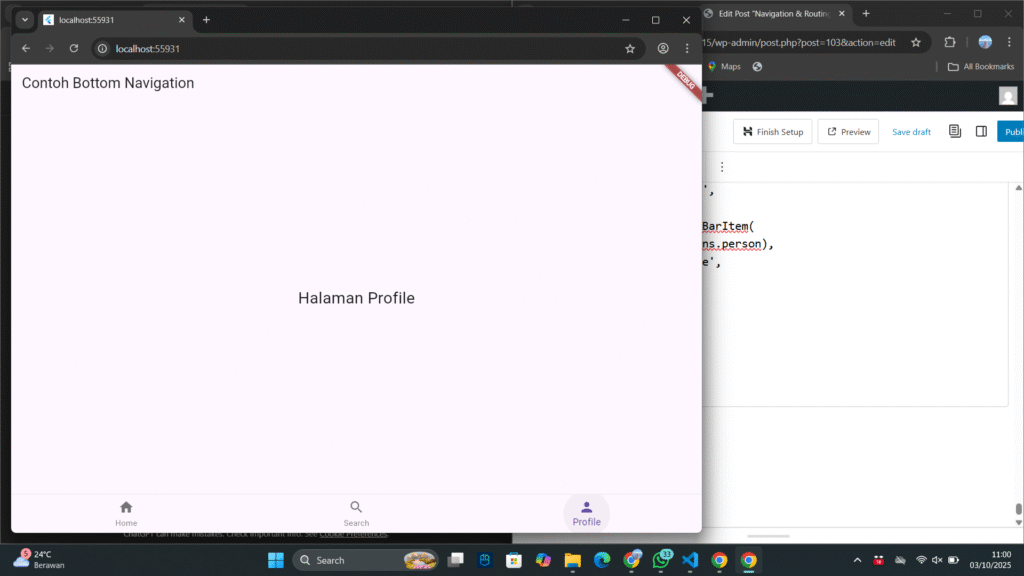Launch Visual Studio Code from the taskbar

click(689, 560)
